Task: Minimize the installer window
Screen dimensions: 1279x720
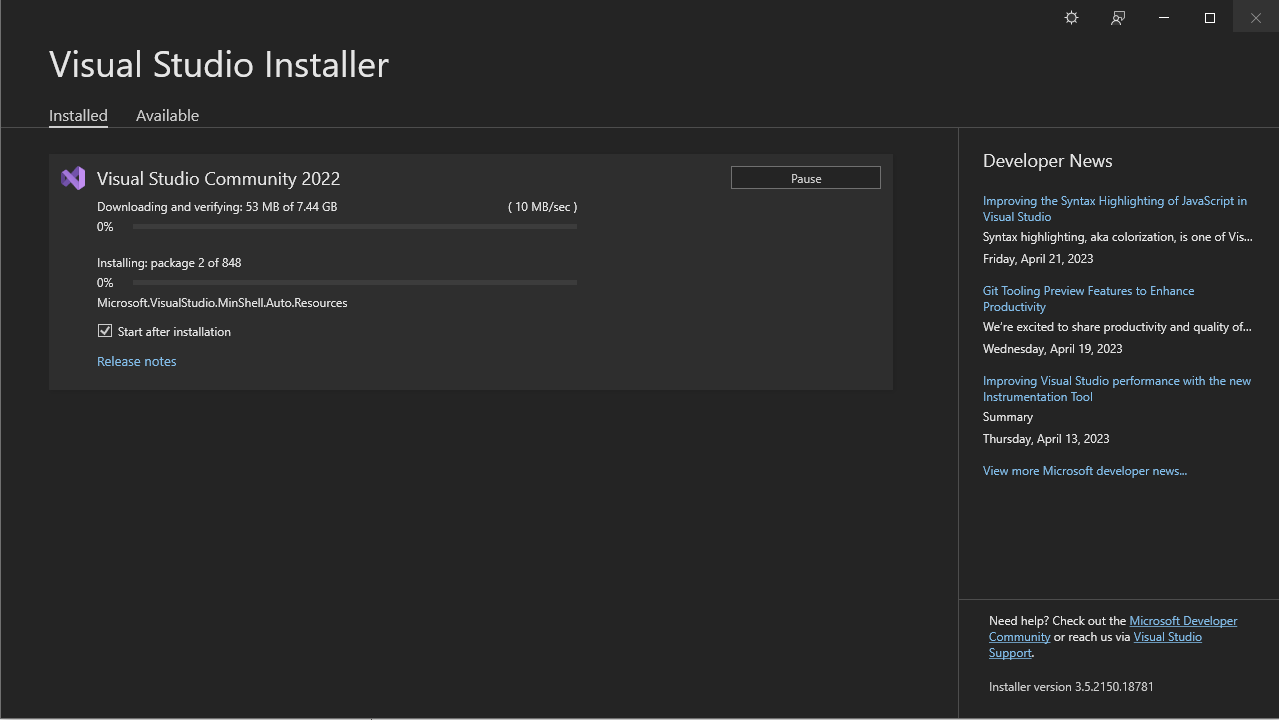Action: point(1164,18)
